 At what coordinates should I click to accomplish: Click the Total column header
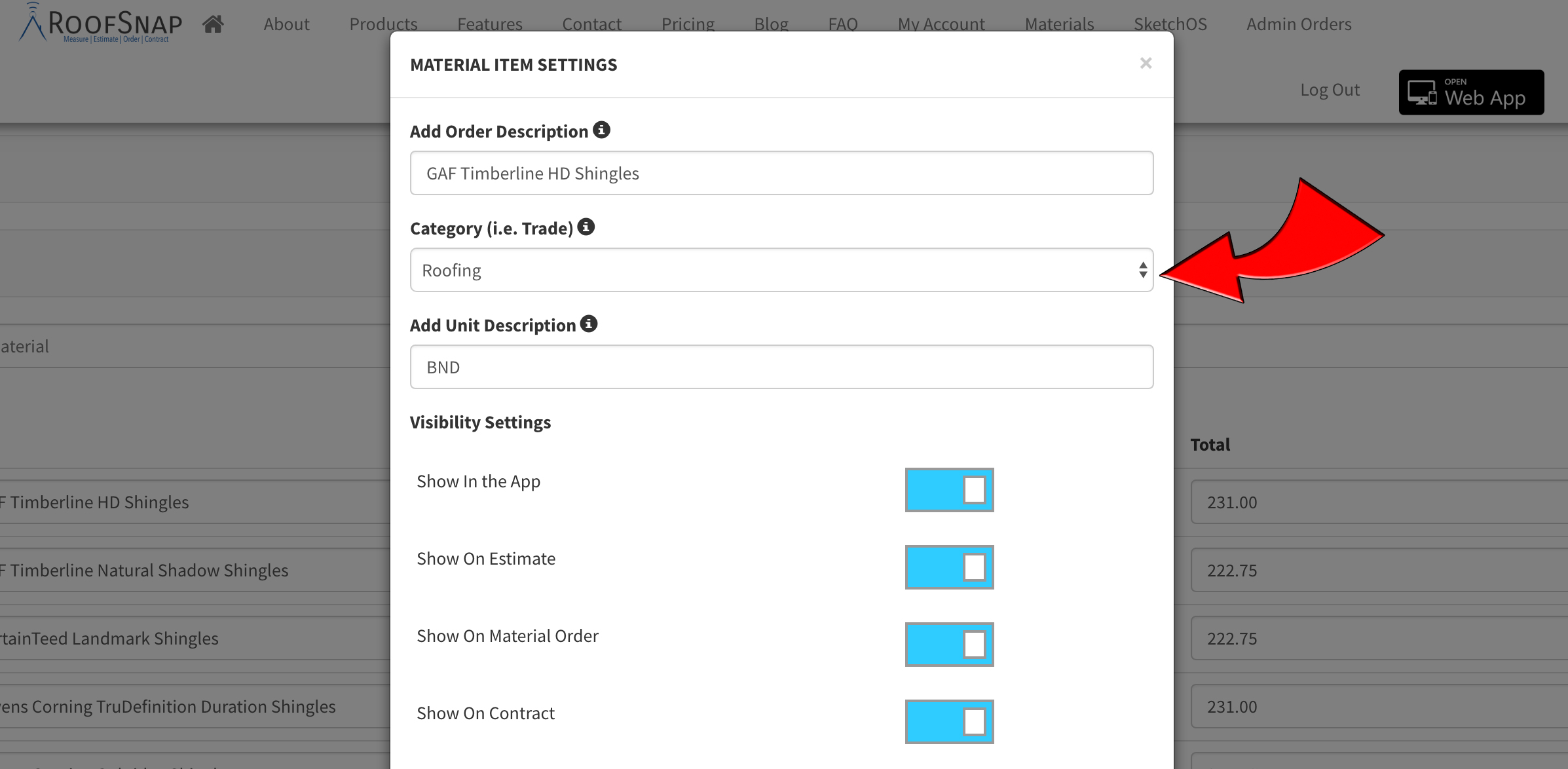(1210, 445)
